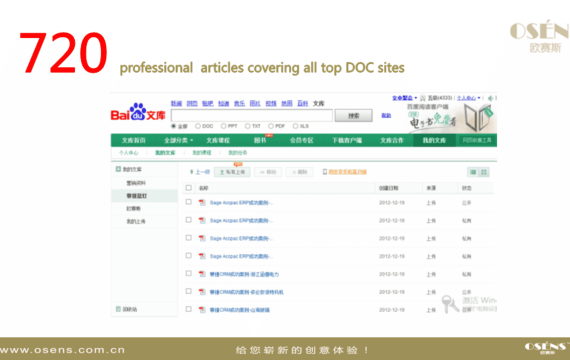Screen dimensions: 570x360
Task: Open the 文章聚合 dropdown at top right
Action: point(405,98)
